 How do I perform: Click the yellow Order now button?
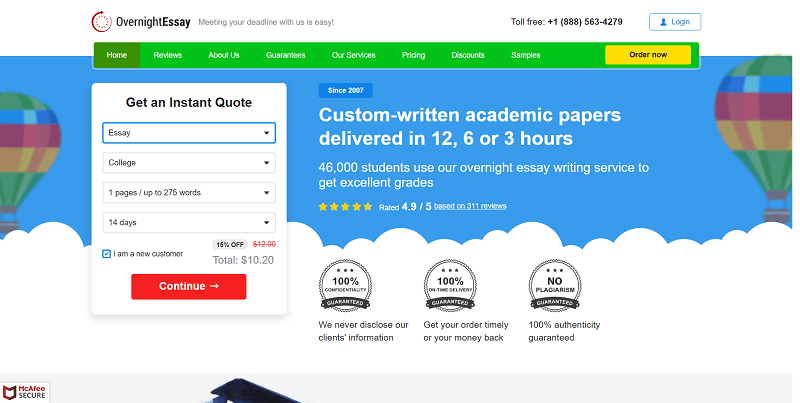pos(648,55)
